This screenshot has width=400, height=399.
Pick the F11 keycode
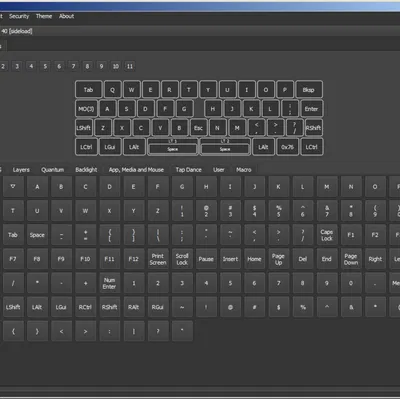[x=109, y=259]
